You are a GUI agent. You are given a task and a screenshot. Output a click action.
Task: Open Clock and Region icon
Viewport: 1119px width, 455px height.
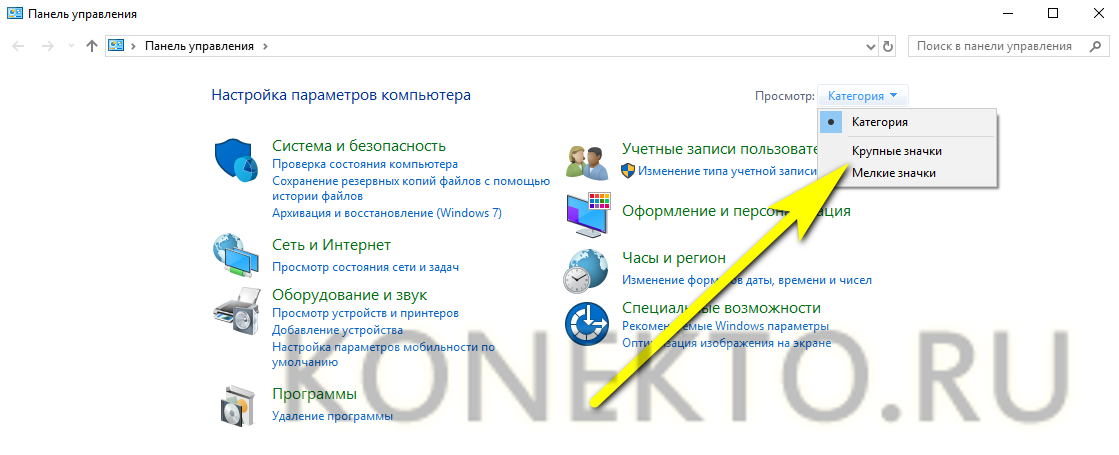[586, 269]
